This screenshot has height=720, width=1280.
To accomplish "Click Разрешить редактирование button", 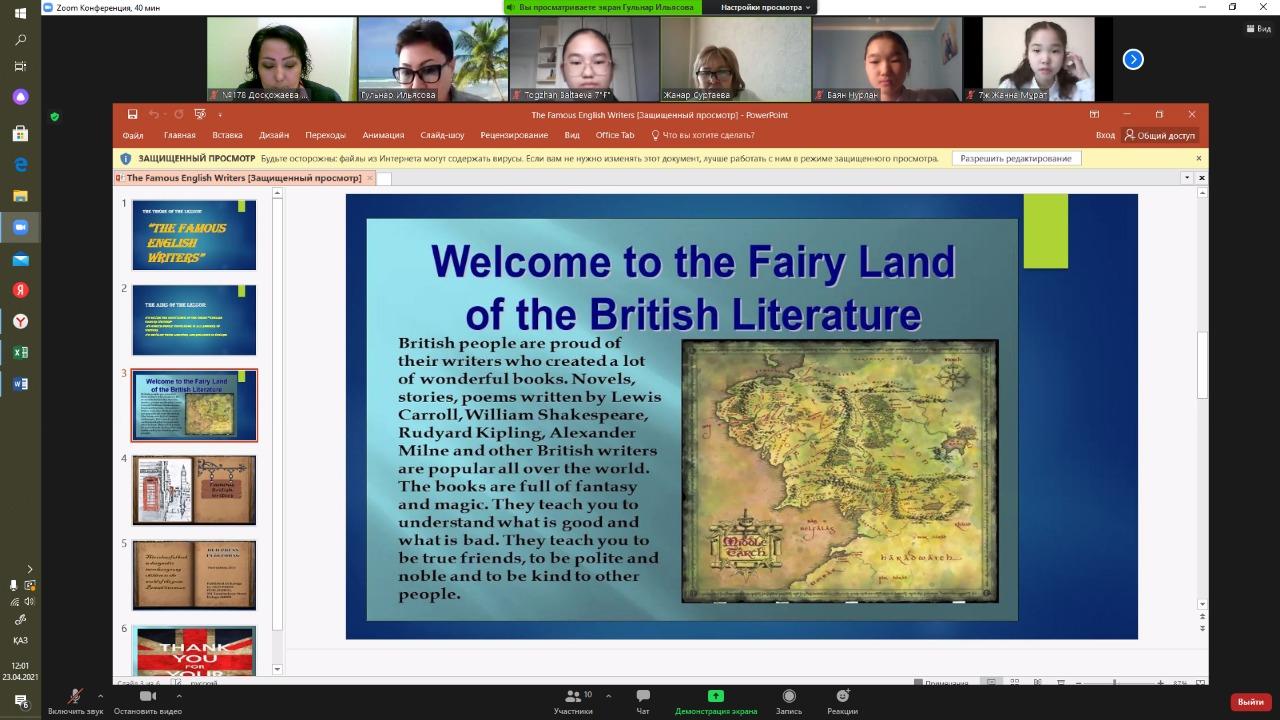I will pos(1015,158).
